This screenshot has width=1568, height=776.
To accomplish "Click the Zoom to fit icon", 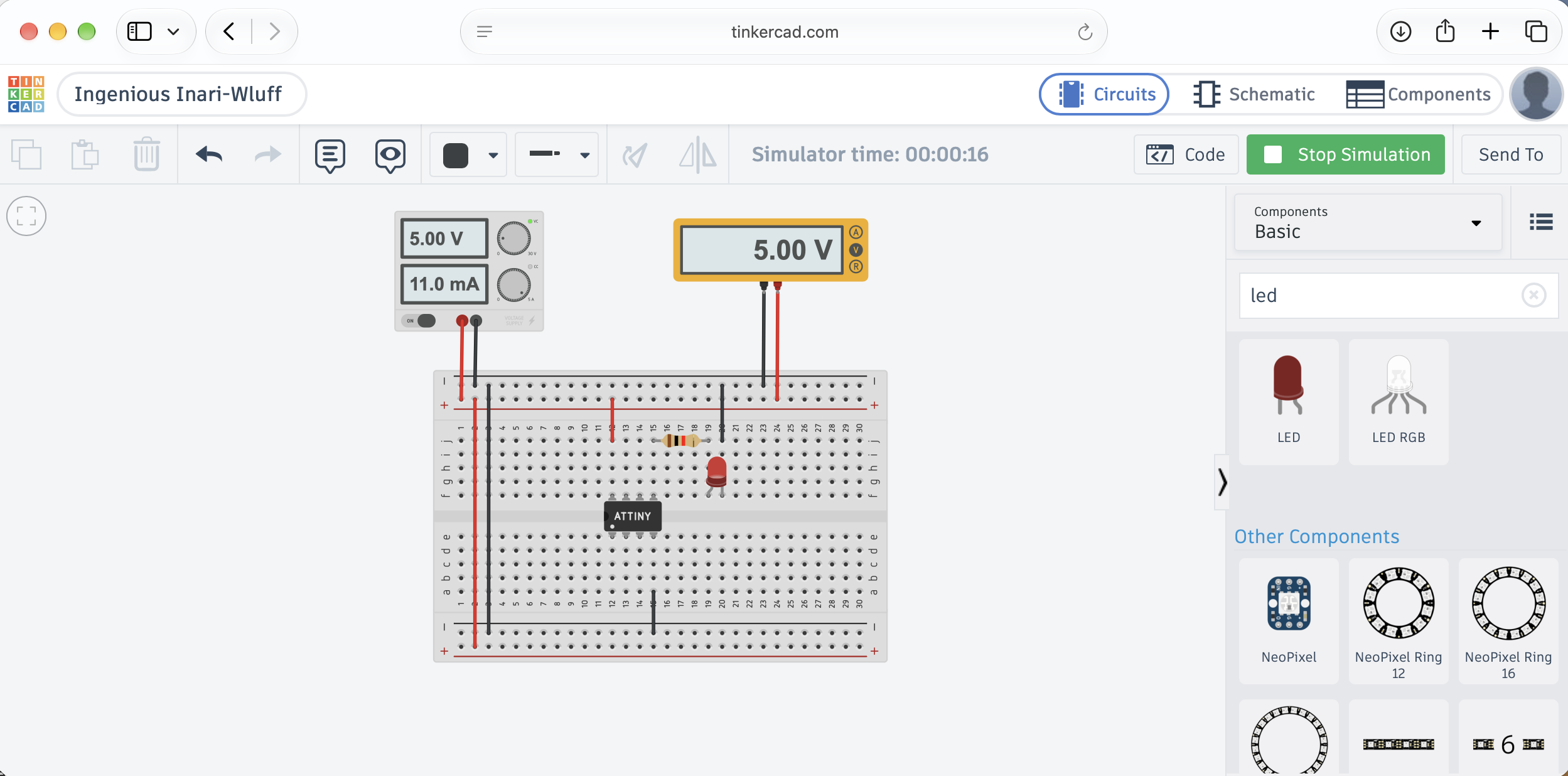I will (26, 216).
